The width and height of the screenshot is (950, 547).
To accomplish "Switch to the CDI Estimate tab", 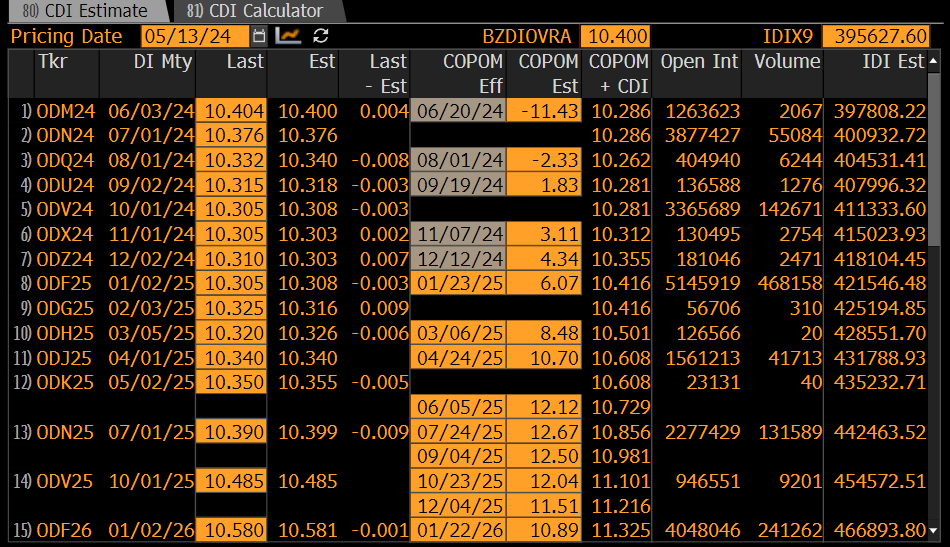I will 88,11.
